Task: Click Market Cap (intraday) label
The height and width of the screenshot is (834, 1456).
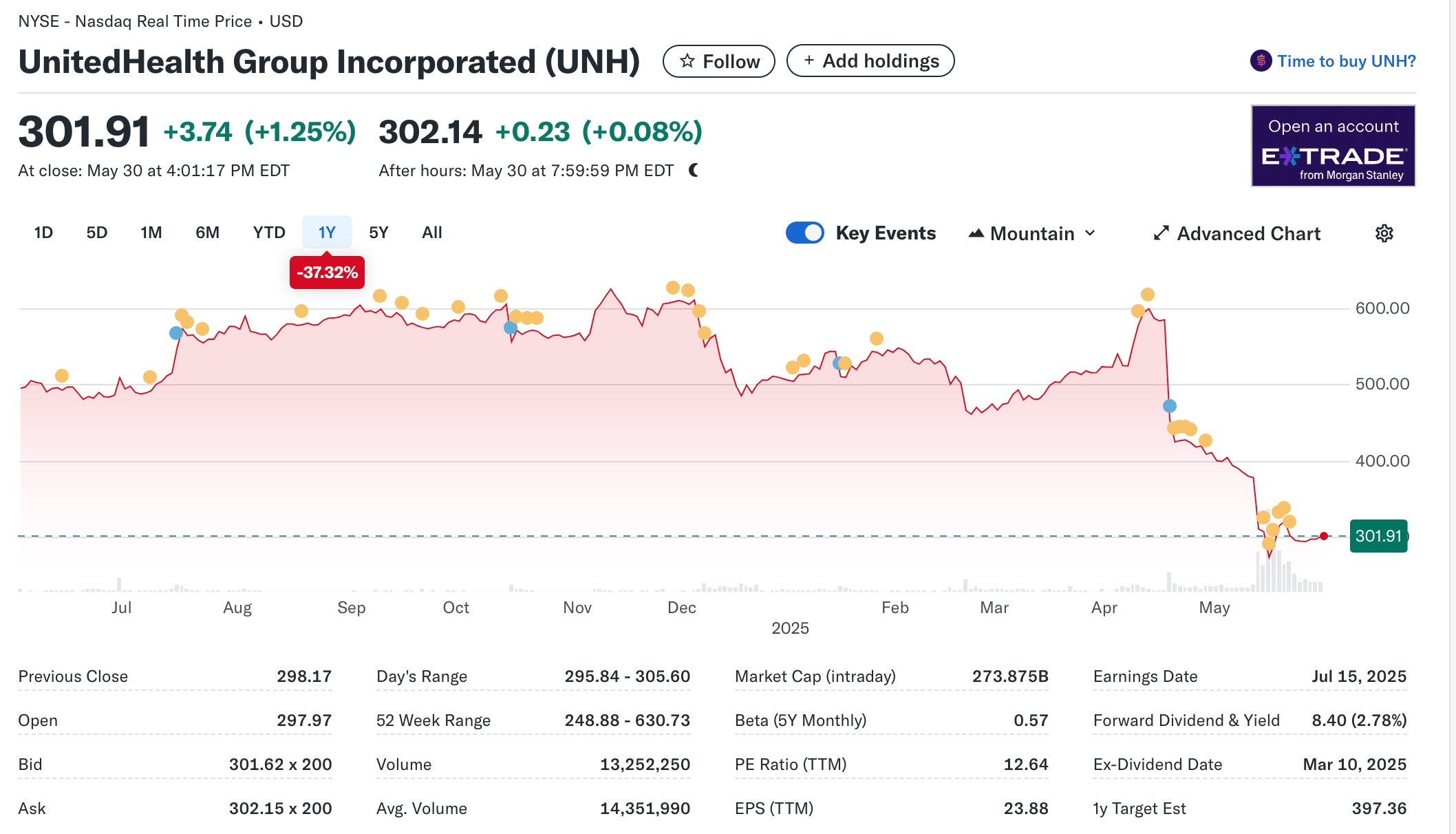Action: [x=815, y=676]
